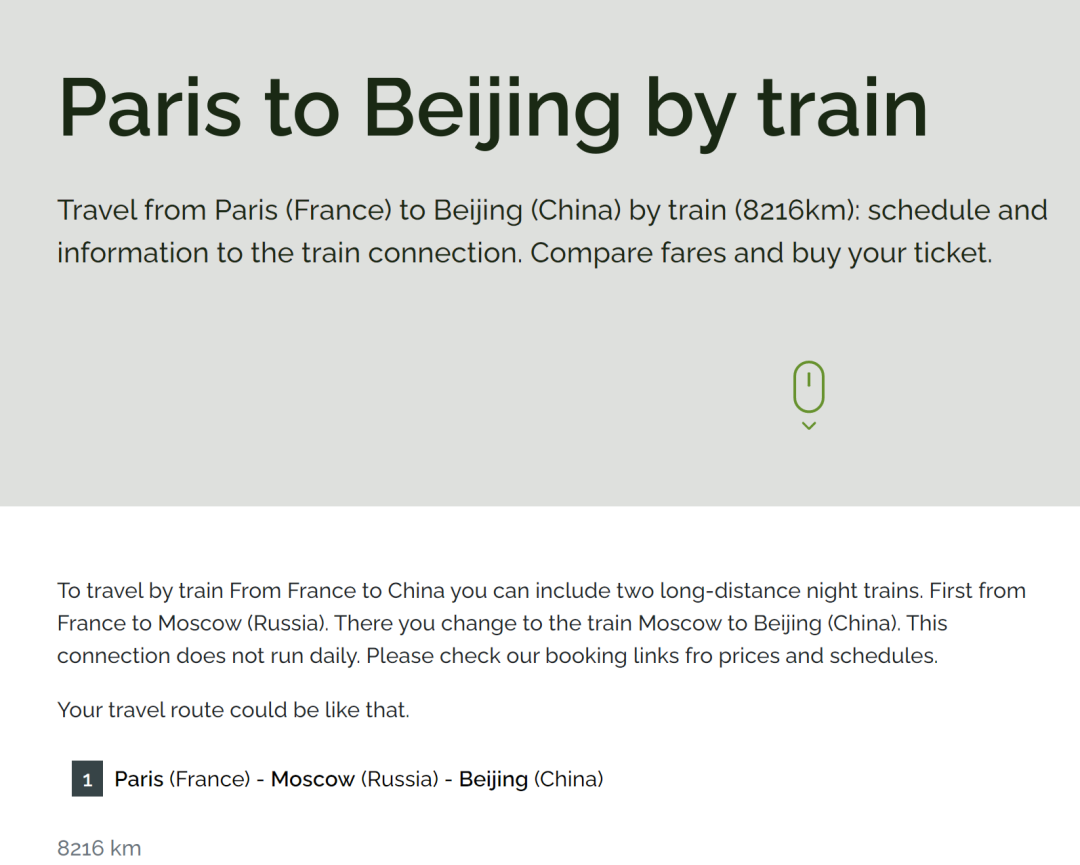Open the bold Beijing link in the route line

pyautogui.click(x=493, y=779)
